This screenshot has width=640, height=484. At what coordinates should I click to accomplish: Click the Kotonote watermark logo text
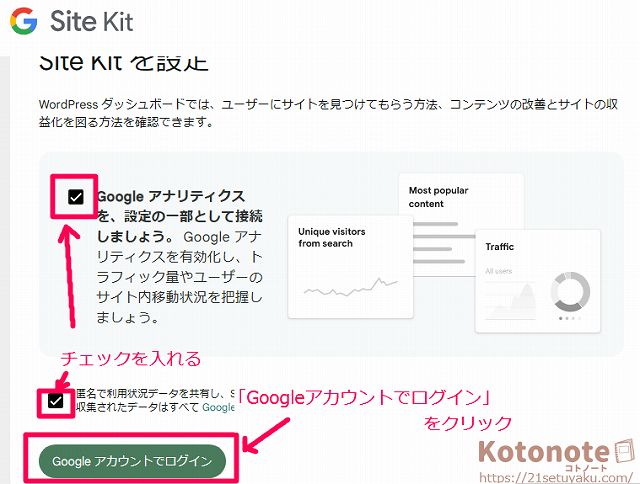[x=544, y=451]
